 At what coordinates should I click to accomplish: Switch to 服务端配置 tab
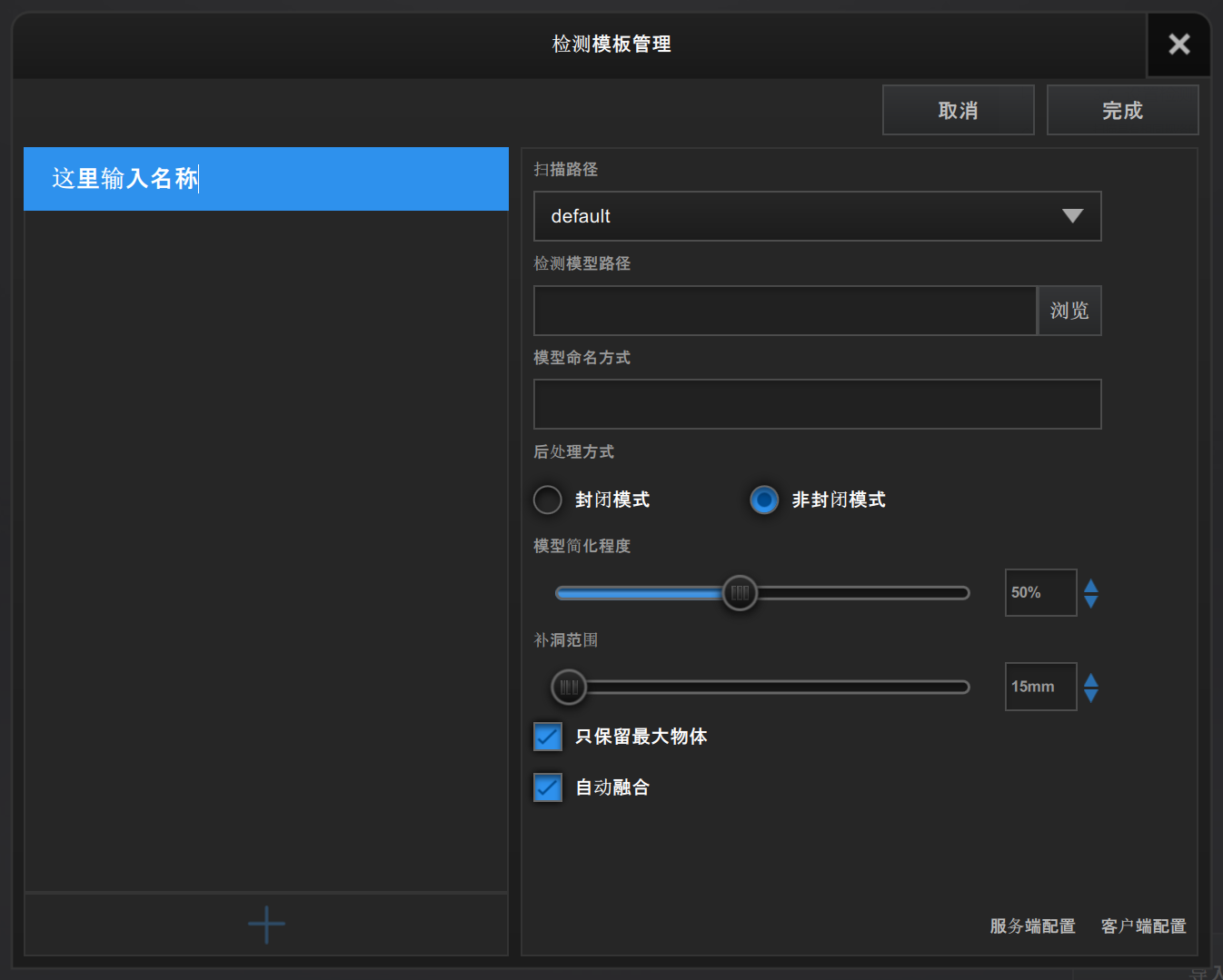(x=1032, y=926)
